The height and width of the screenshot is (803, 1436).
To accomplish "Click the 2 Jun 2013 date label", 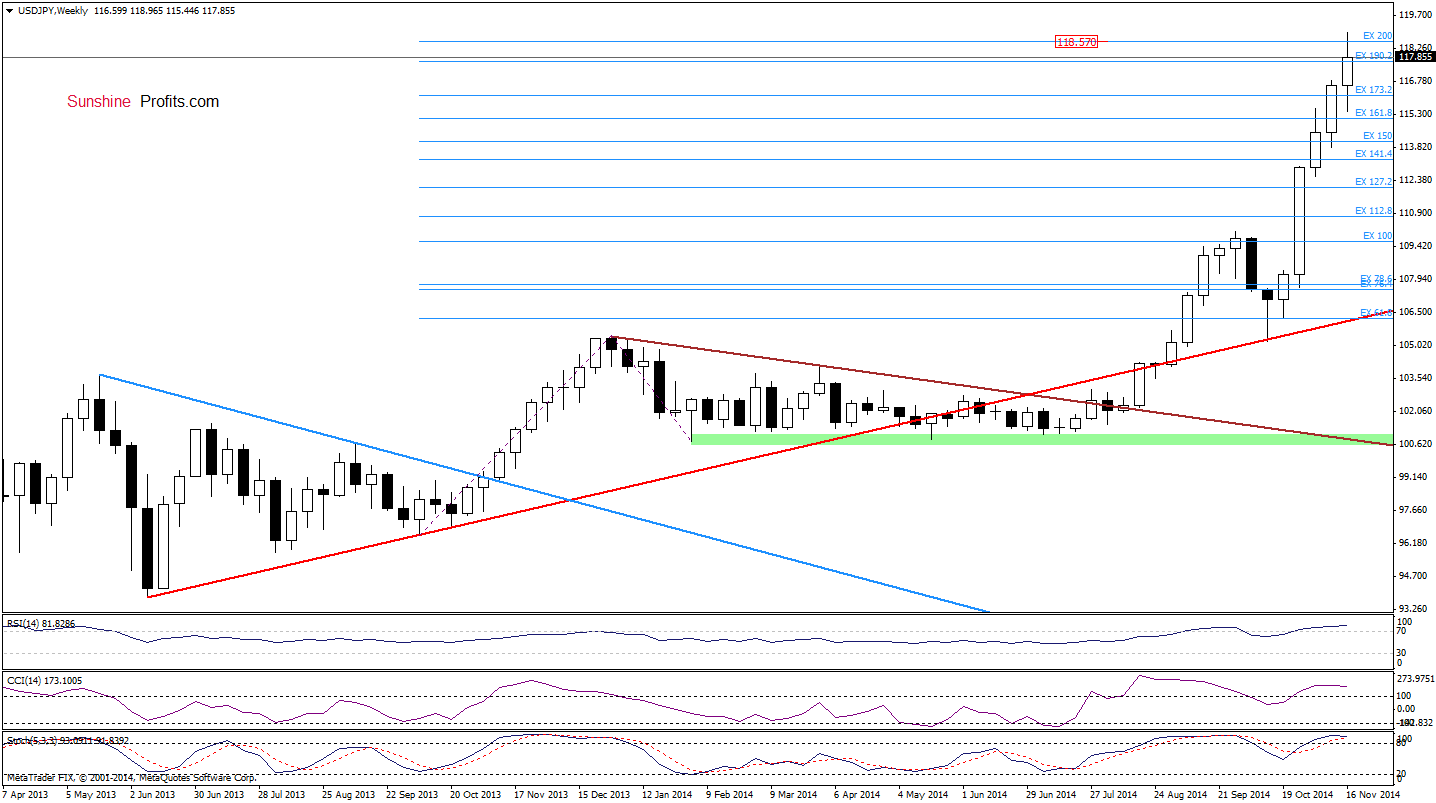I will 155,796.
